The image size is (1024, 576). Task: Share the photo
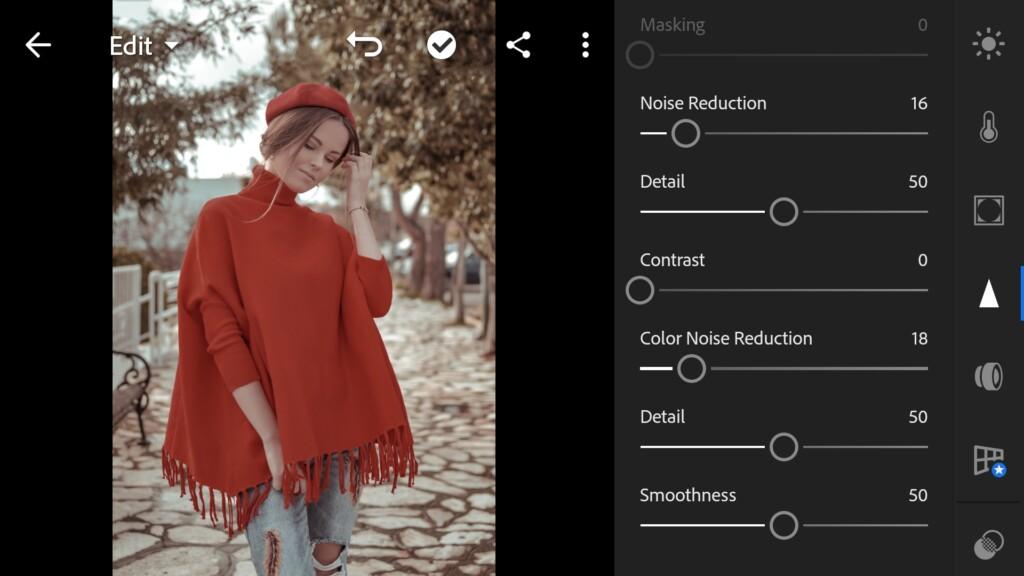(x=519, y=45)
